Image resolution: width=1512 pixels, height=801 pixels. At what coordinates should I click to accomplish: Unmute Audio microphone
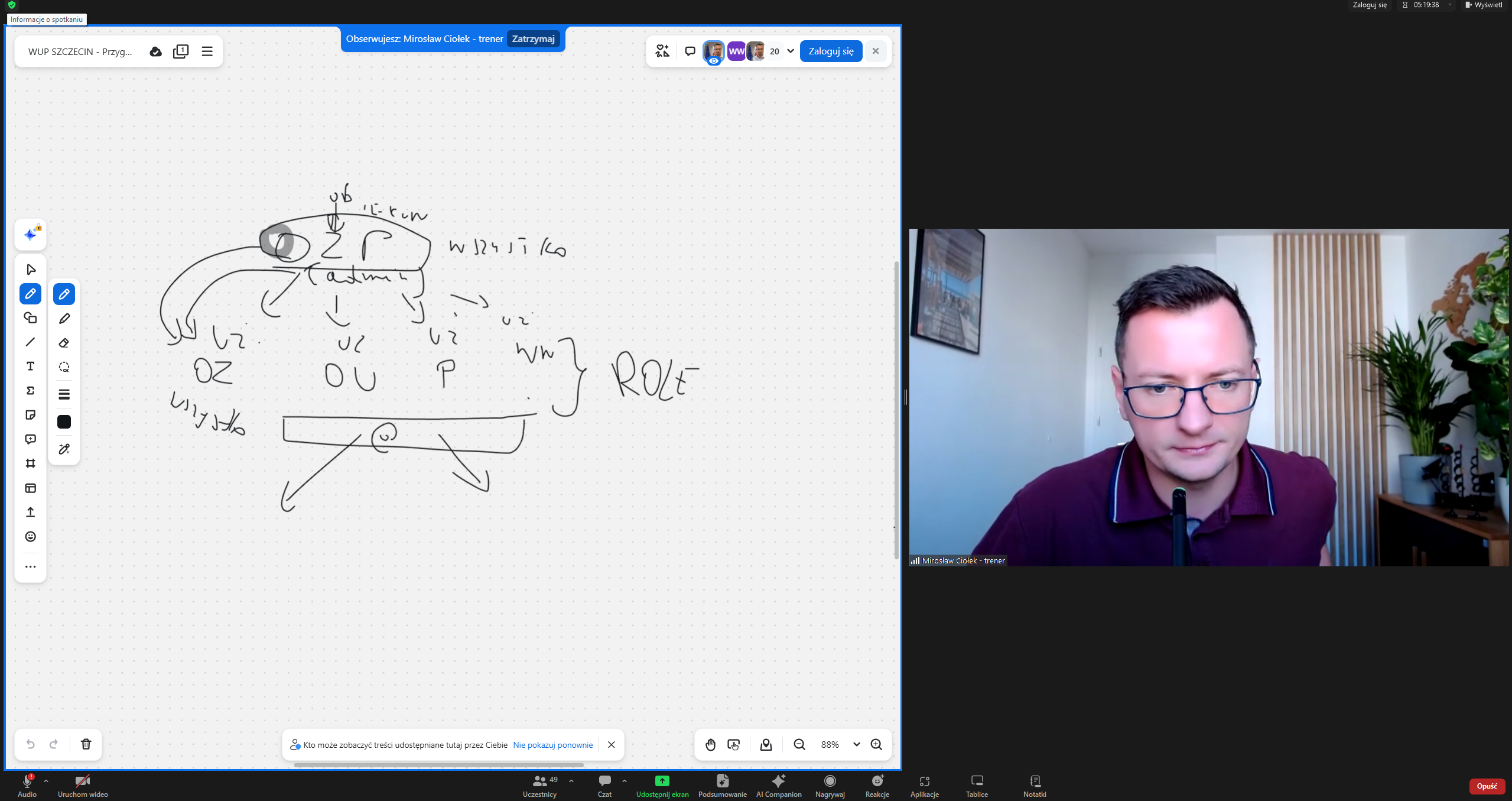[27, 781]
